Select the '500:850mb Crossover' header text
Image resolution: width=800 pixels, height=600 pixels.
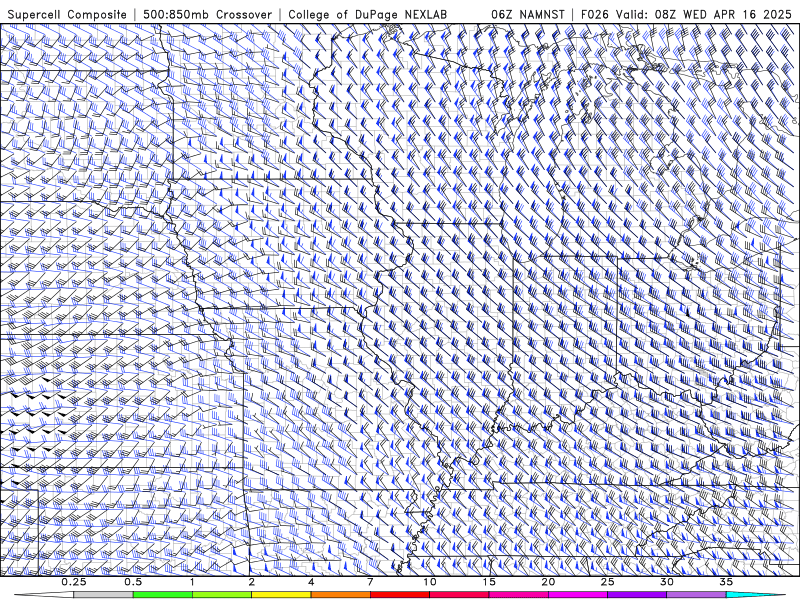pyautogui.click(x=208, y=14)
